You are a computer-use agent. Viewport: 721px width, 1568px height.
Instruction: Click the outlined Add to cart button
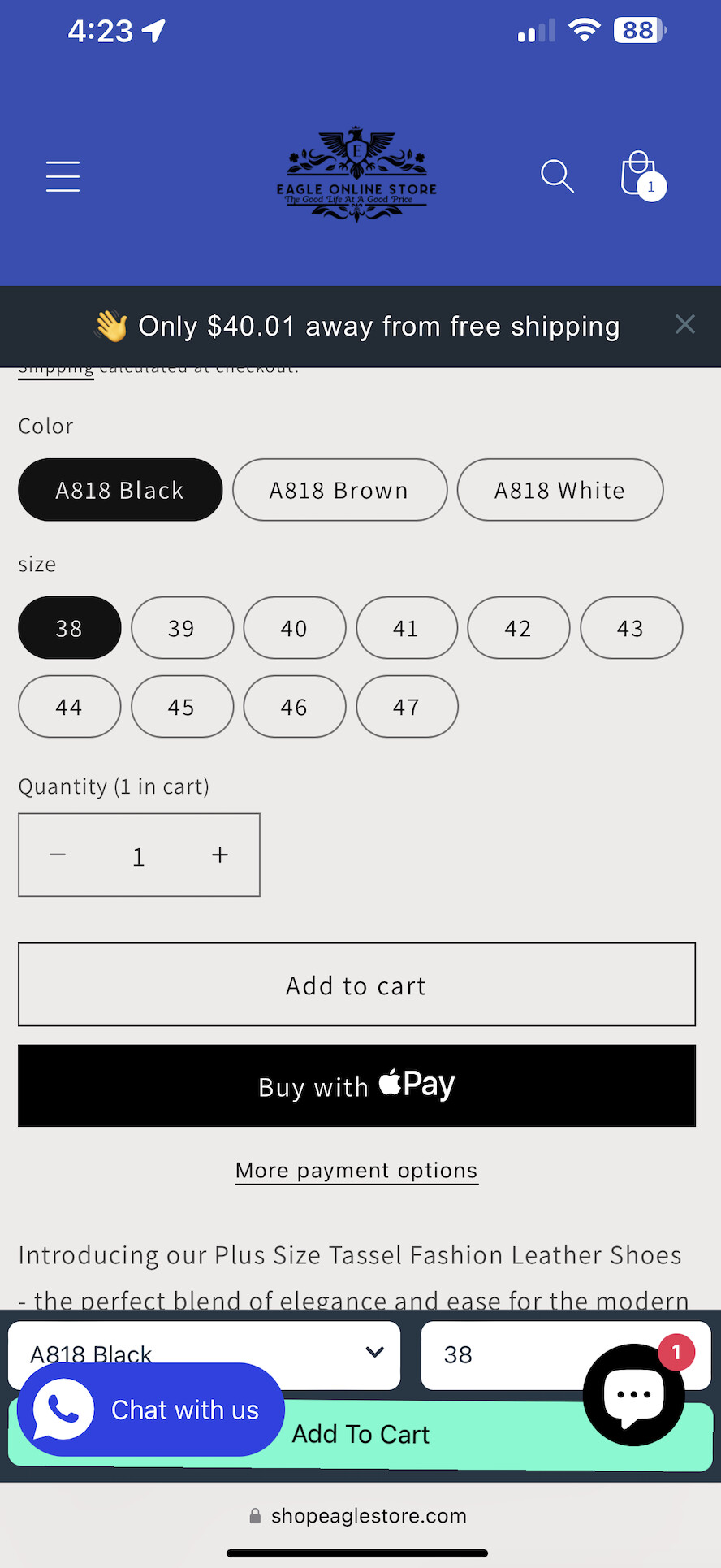356,985
